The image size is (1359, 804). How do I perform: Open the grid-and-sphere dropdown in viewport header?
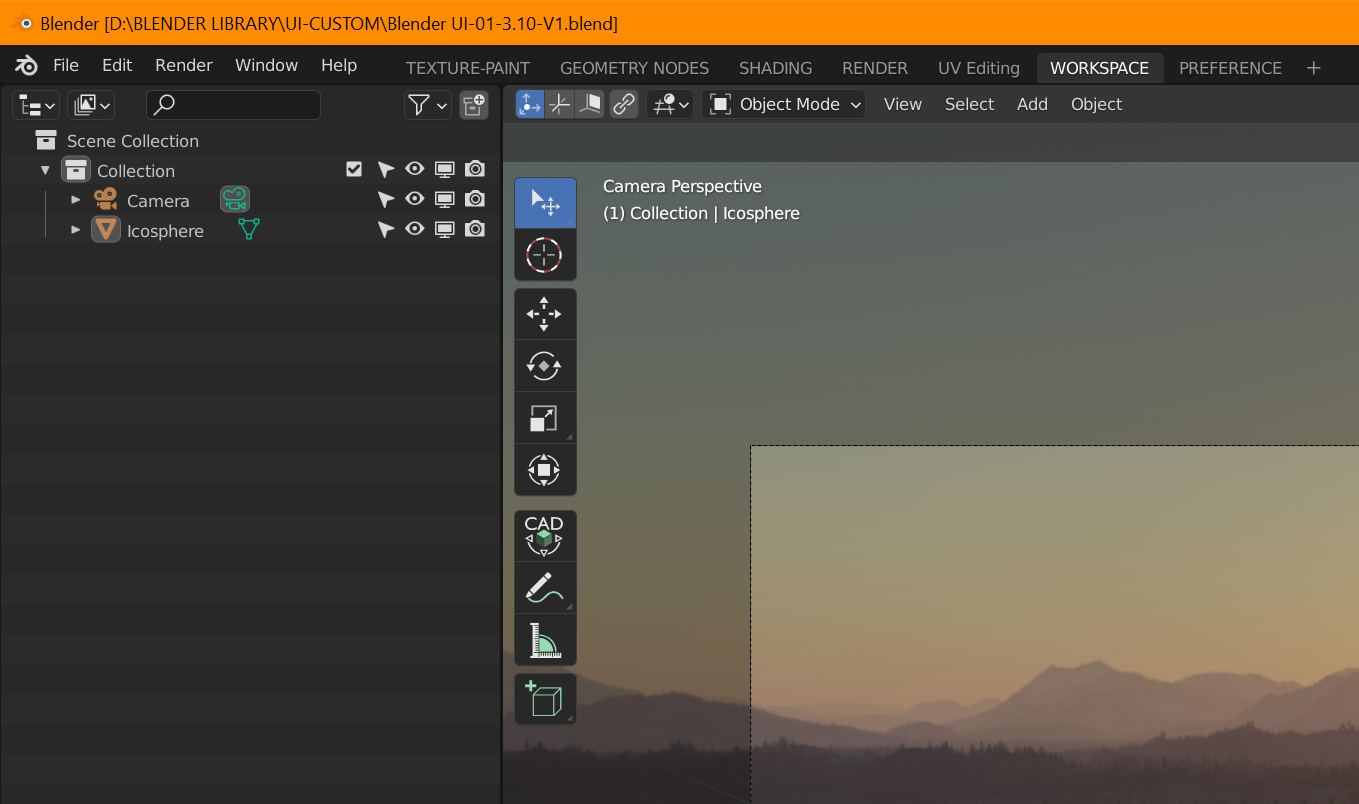tap(670, 104)
